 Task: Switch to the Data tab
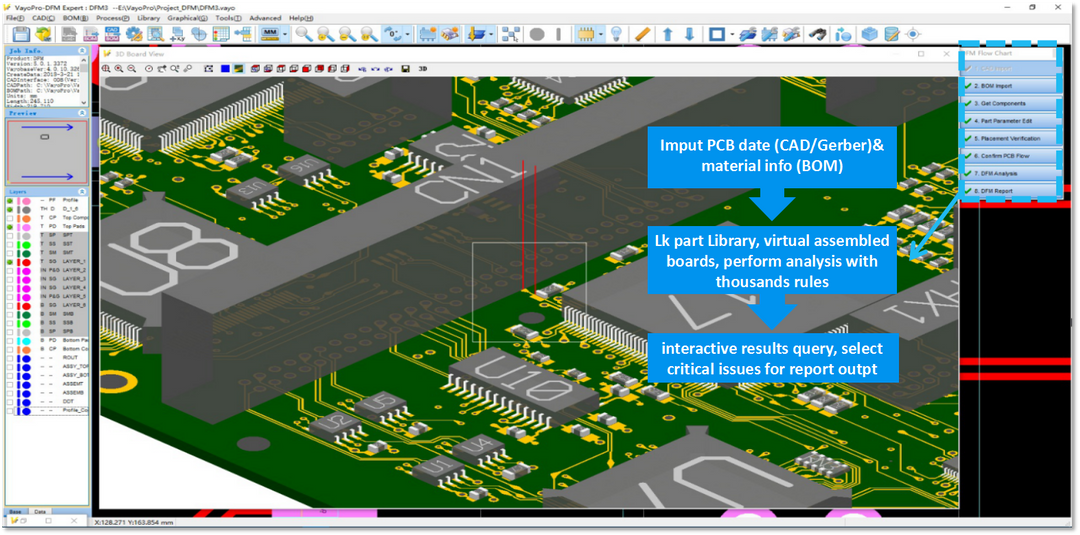(41, 511)
